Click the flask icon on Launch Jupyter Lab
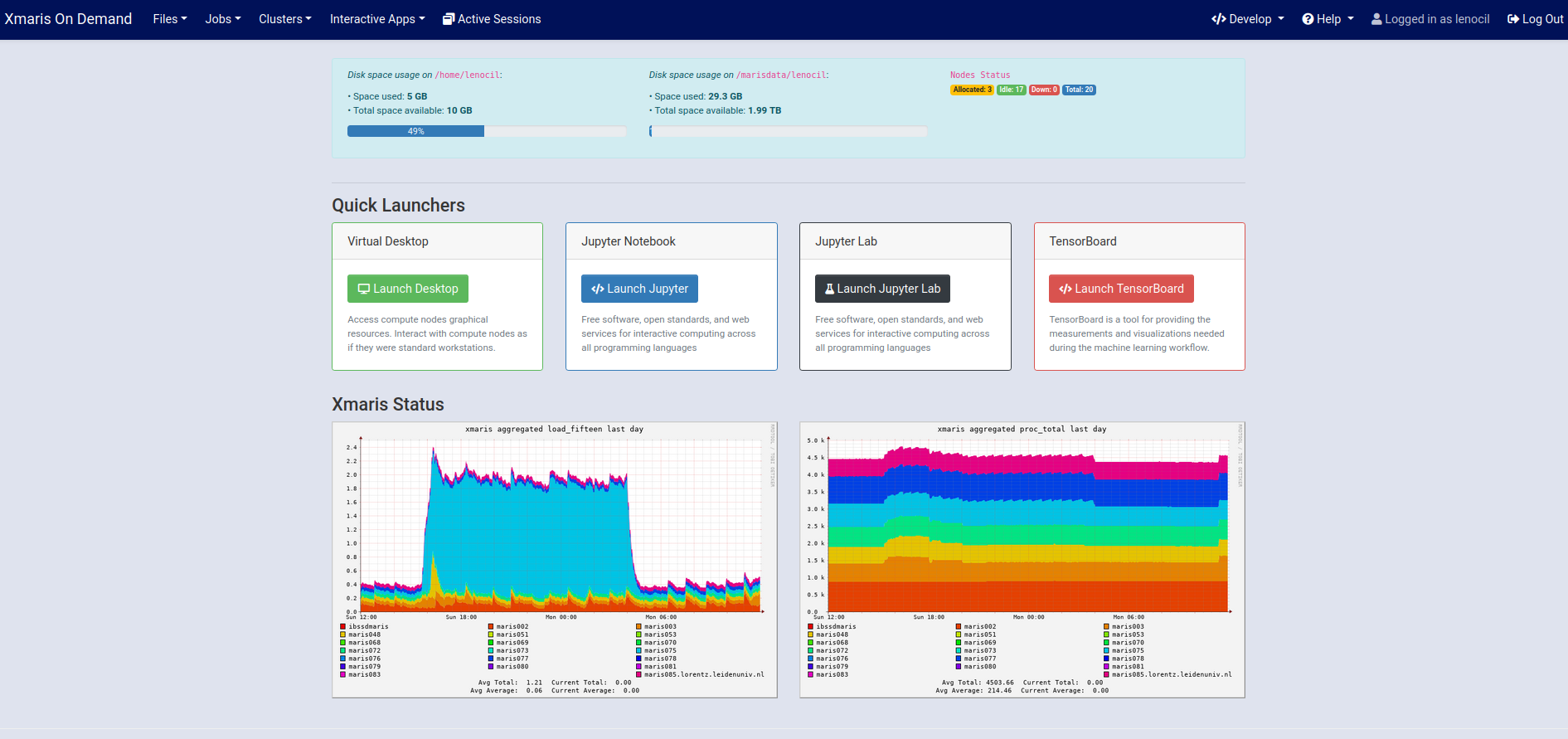The height and width of the screenshot is (739, 1568). pos(829,289)
